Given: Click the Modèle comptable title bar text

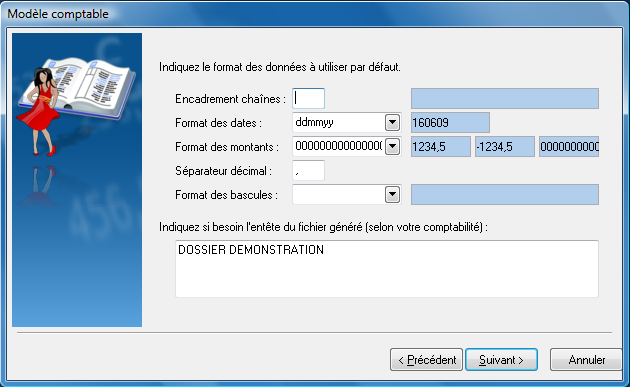Looking at the screenshot, I should point(58,14).
